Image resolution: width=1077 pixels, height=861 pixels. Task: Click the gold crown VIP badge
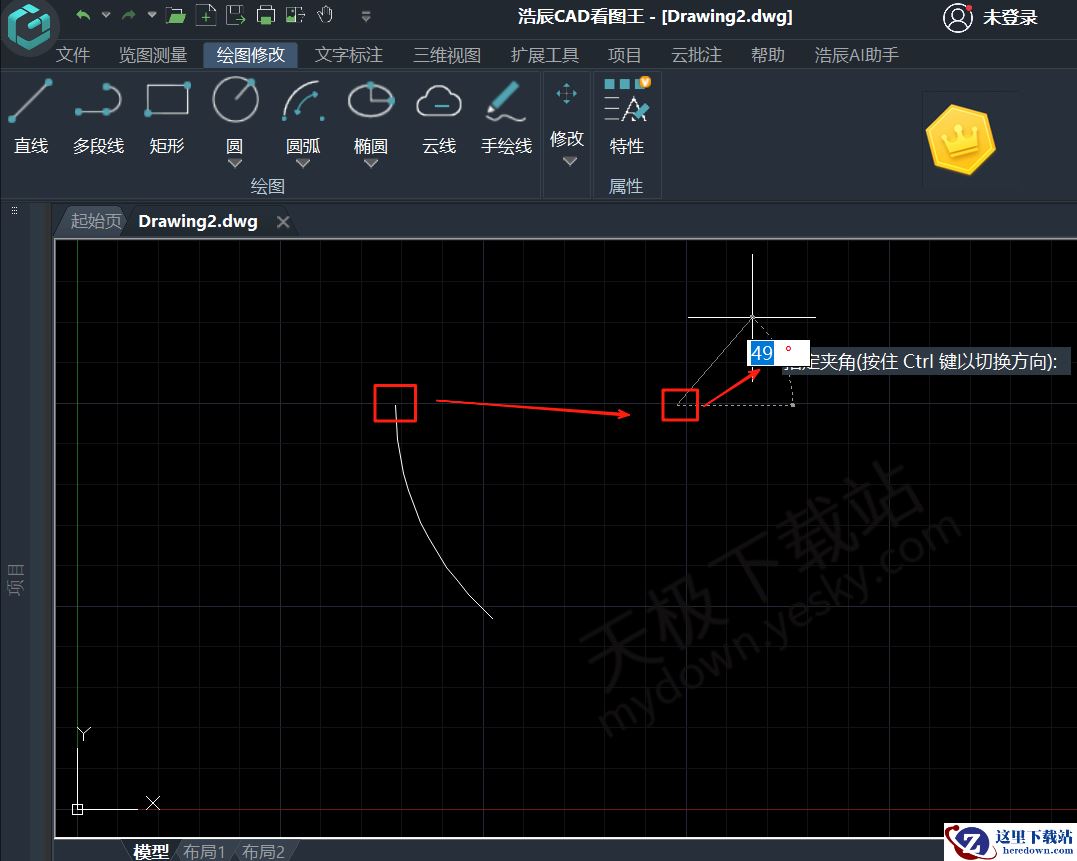(960, 139)
